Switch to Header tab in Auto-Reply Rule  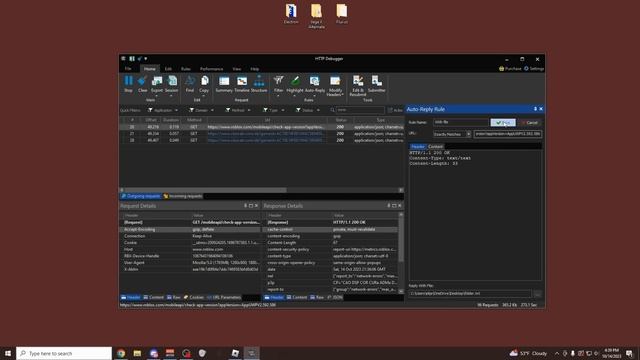418,146
